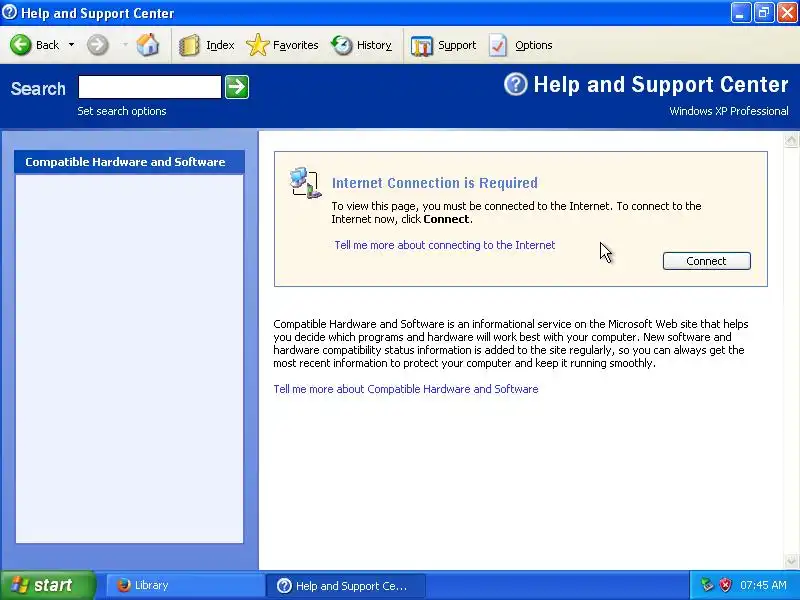800x600 pixels.
Task: Click the Help and Support Center banner question icon
Action: coord(515,84)
